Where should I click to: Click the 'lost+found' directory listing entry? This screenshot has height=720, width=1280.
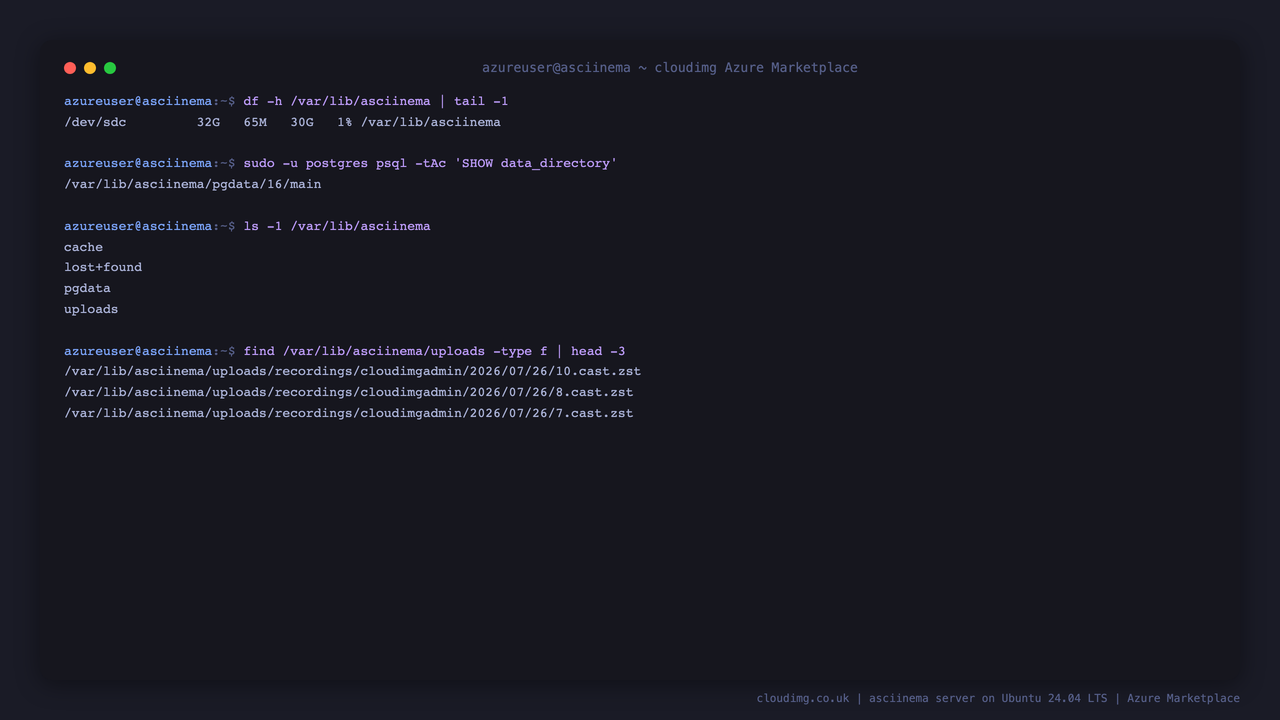[x=103, y=267]
